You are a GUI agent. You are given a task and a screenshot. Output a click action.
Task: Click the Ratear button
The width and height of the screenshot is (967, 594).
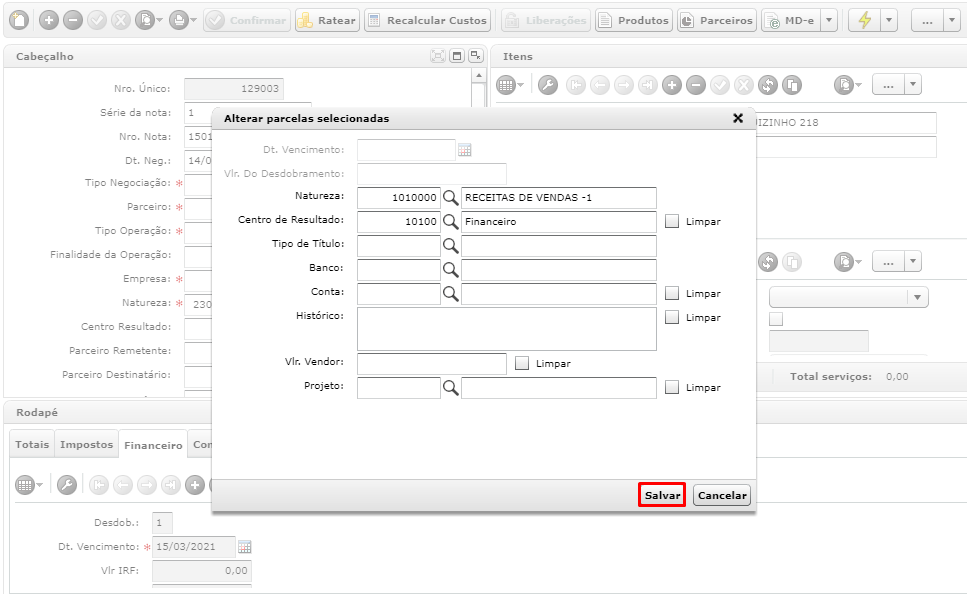click(x=327, y=20)
